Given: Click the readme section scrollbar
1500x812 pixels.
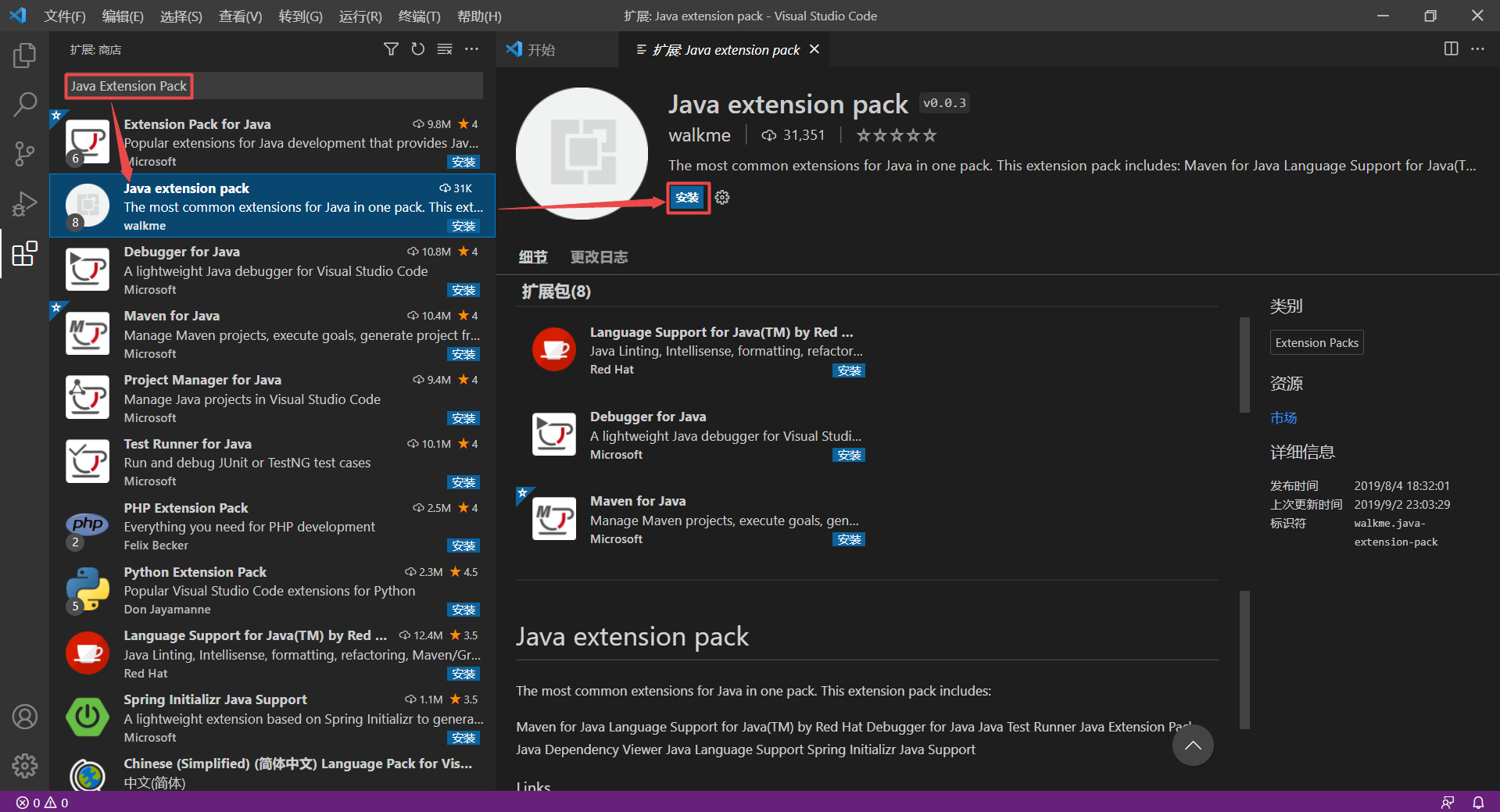Looking at the screenshot, I should 1244,660.
